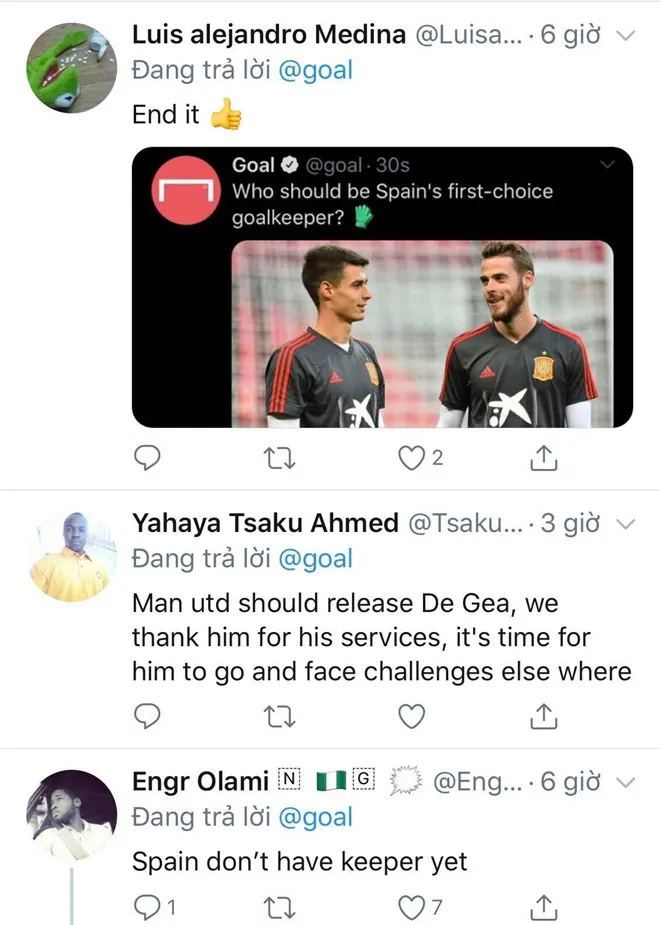Open options chevron on Luis alejandro Medina's tweet
This screenshot has height=925, width=660.
[x=625, y=35]
